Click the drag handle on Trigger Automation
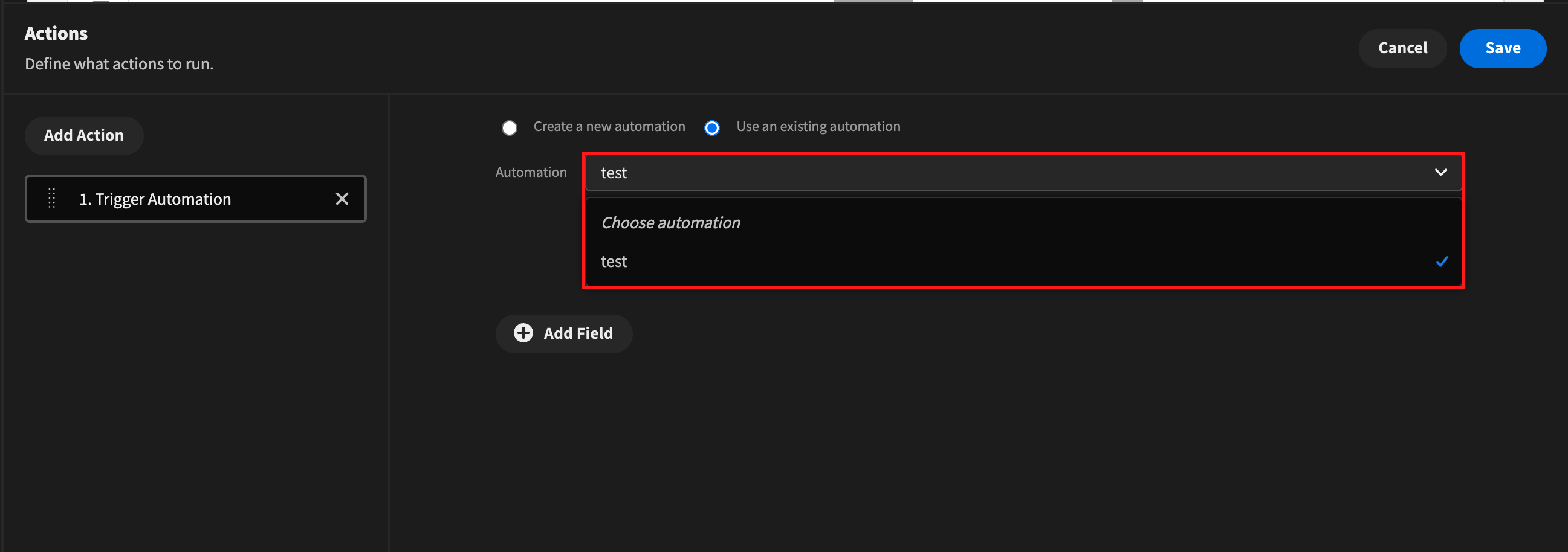The image size is (1568, 552). pos(53,198)
